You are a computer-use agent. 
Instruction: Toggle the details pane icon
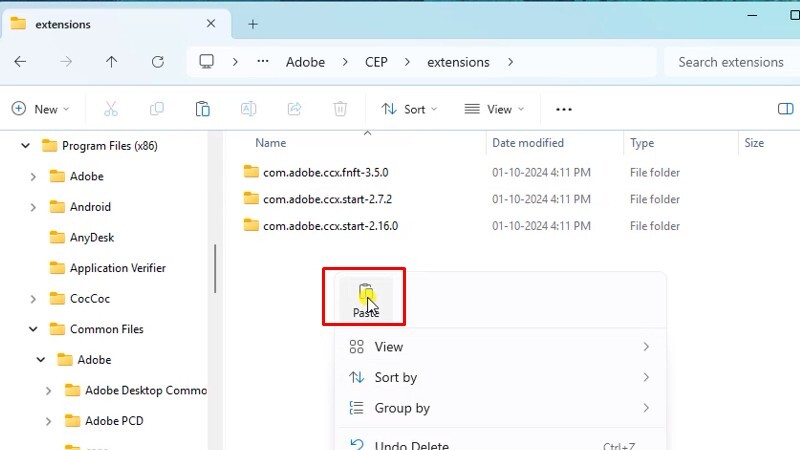pyautogui.click(x=786, y=109)
